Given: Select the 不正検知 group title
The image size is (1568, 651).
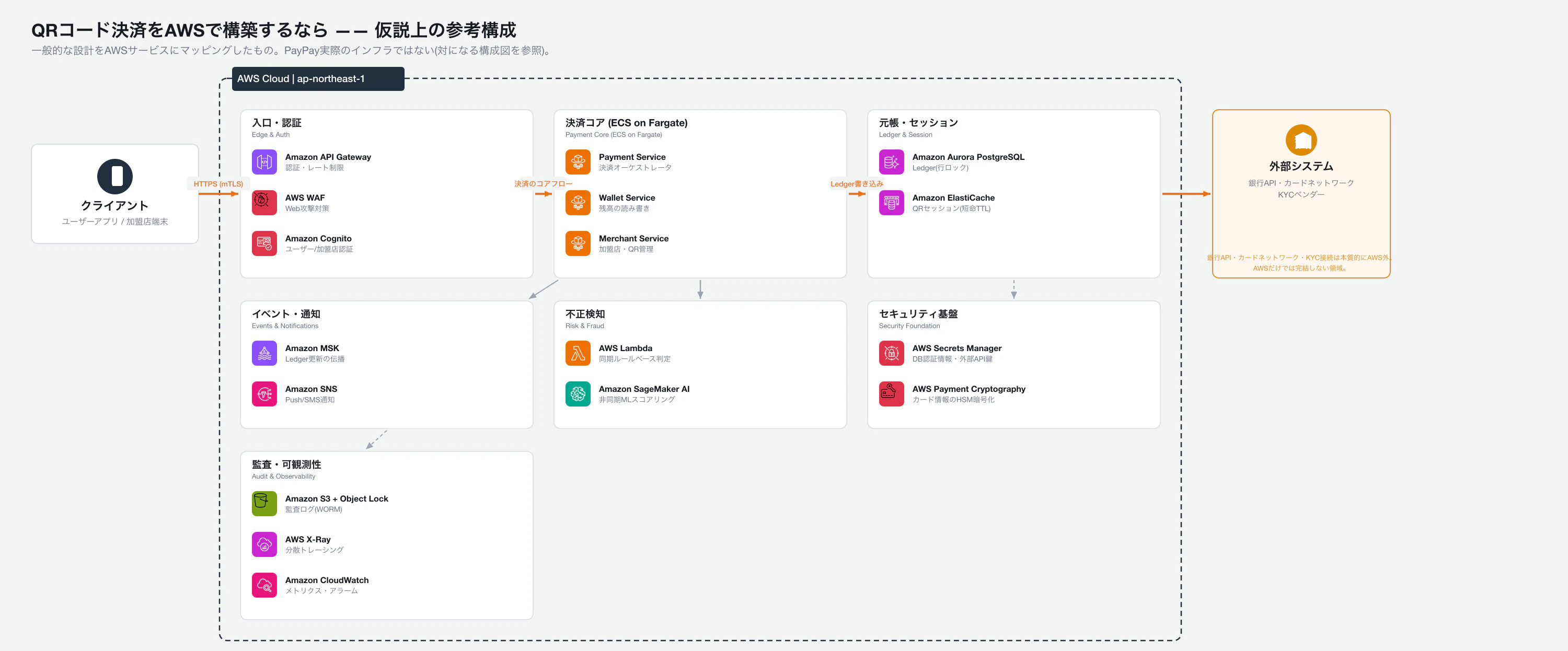Looking at the screenshot, I should point(585,314).
